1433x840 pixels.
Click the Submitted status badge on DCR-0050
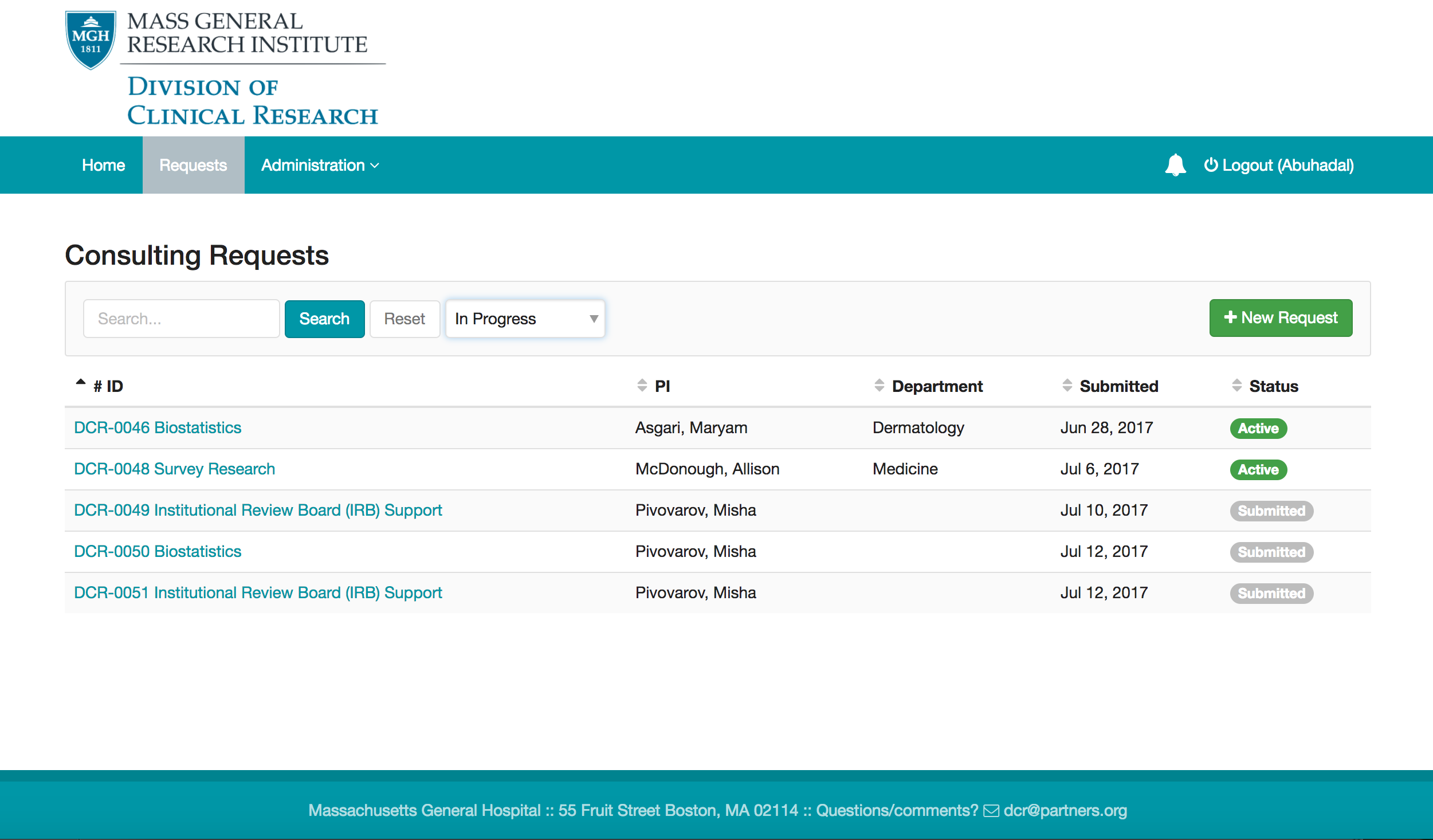(x=1269, y=552)
